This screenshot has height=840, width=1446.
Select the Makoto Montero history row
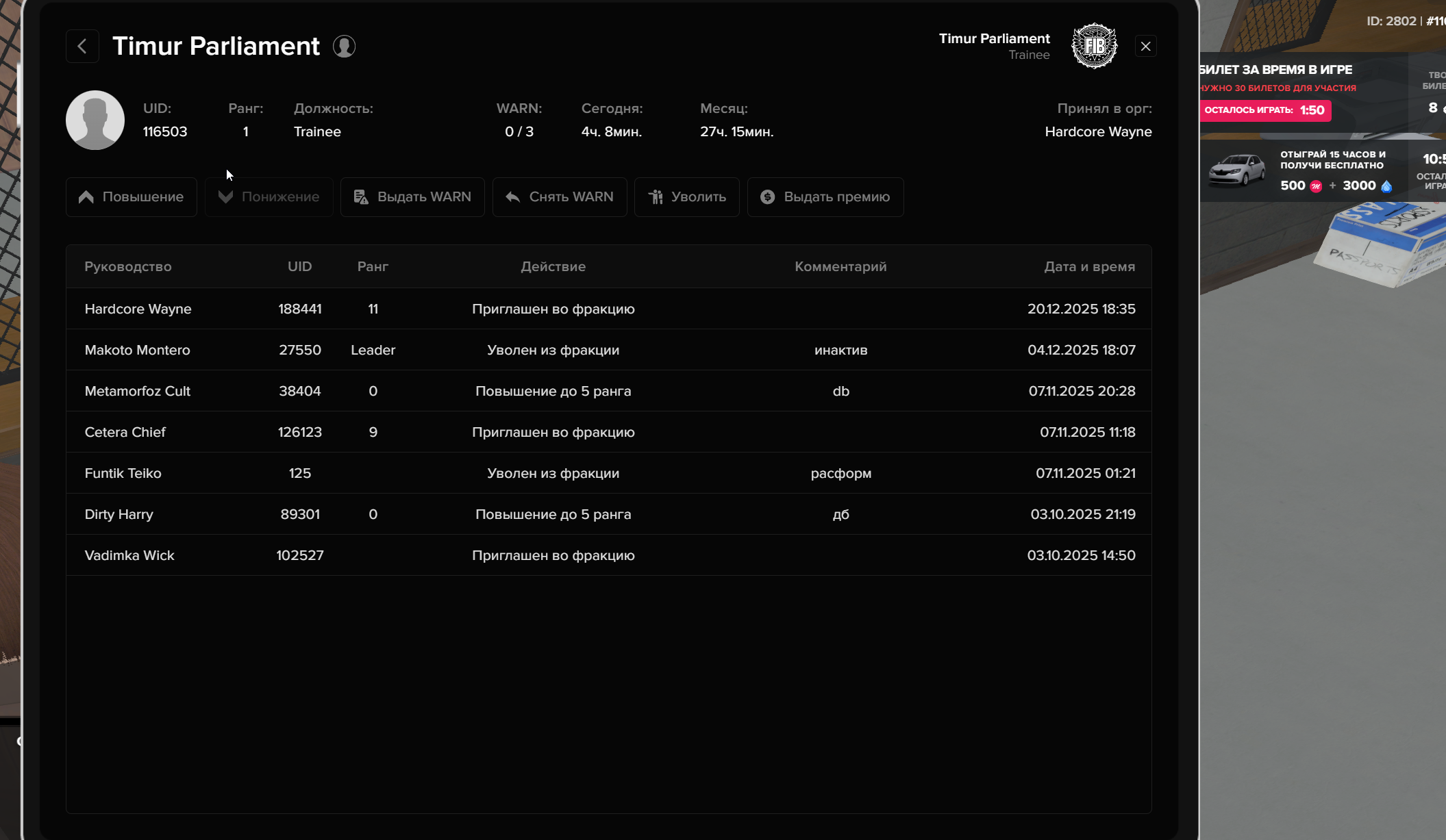tap(608, 350)
